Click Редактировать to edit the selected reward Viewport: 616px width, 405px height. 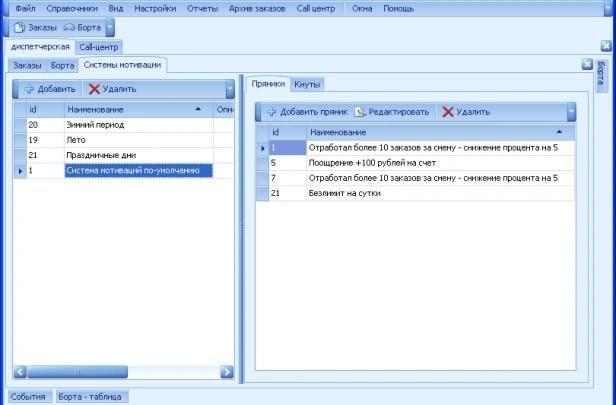(393, 112)
